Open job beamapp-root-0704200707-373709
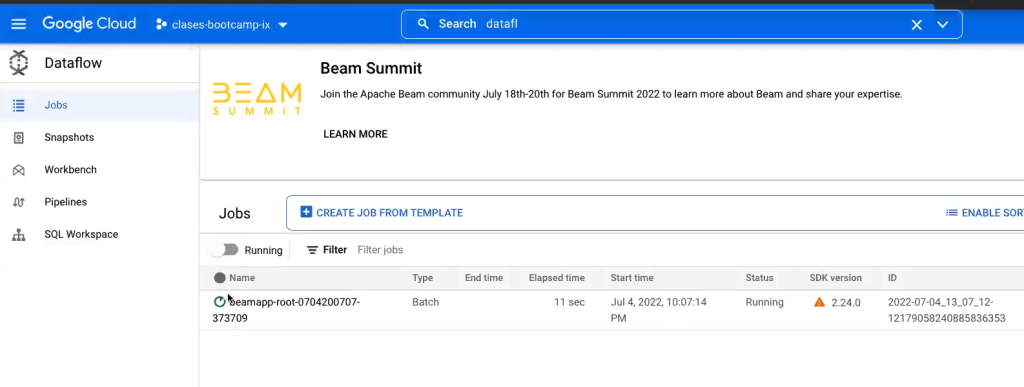This screenshot has height=387, width=1024. coord(286,310)
